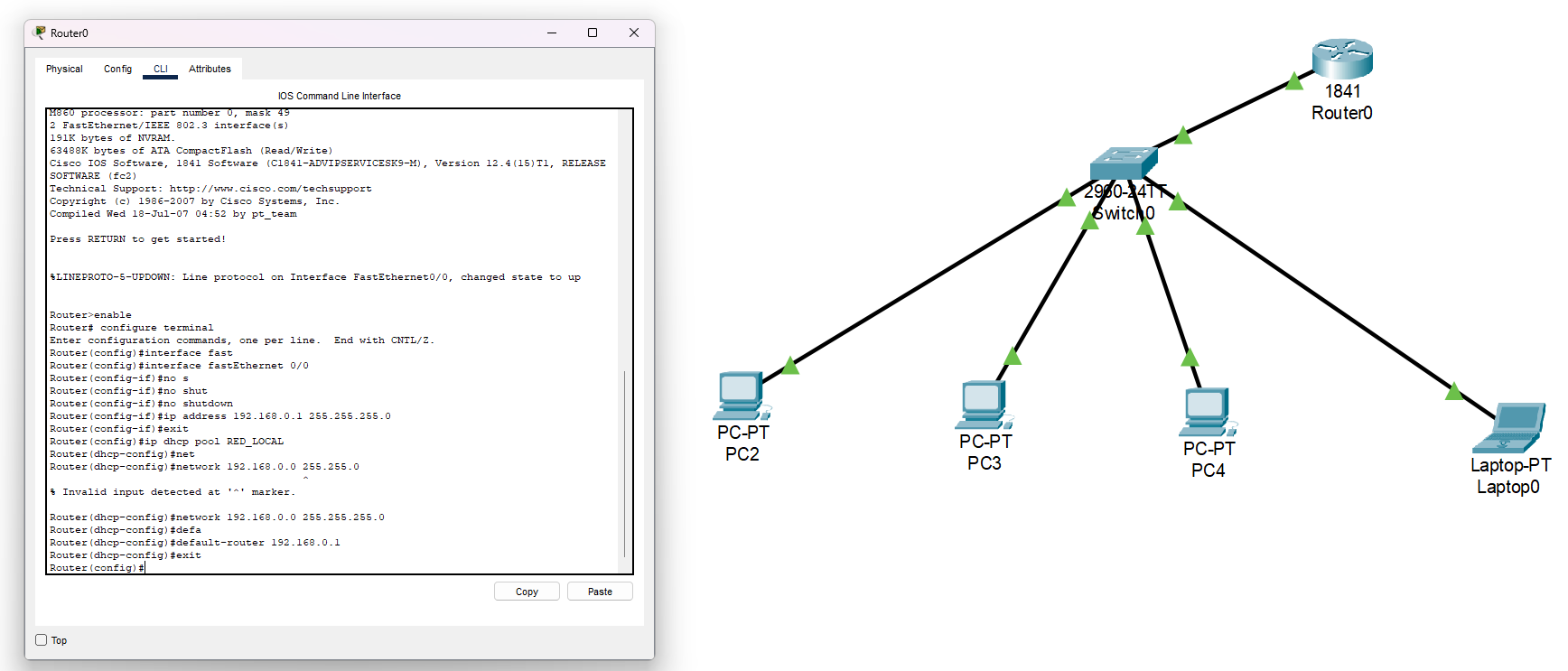Click the PC-PT PC3 label
Image resolution: width=1568 pixels, height=671 pixels.
985,452
